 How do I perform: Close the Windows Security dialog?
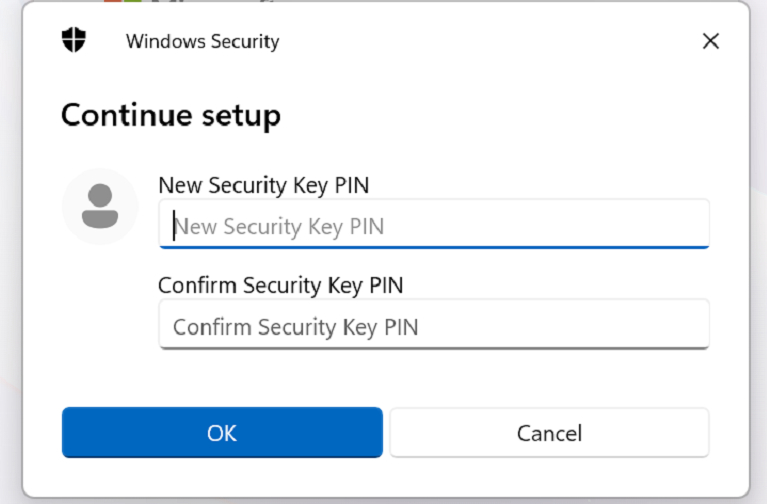[710, 41]
